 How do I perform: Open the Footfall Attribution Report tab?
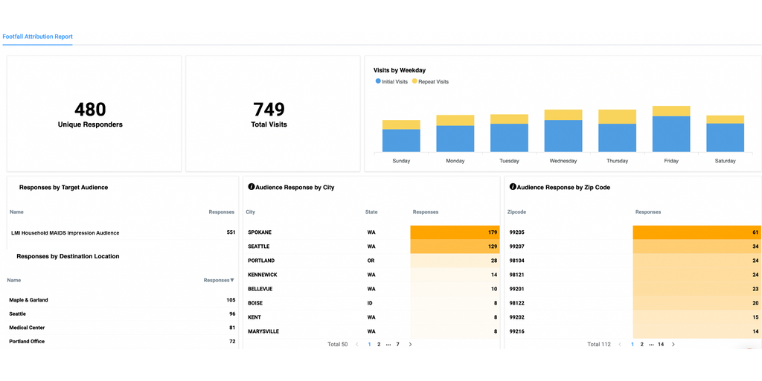(37, 36)
